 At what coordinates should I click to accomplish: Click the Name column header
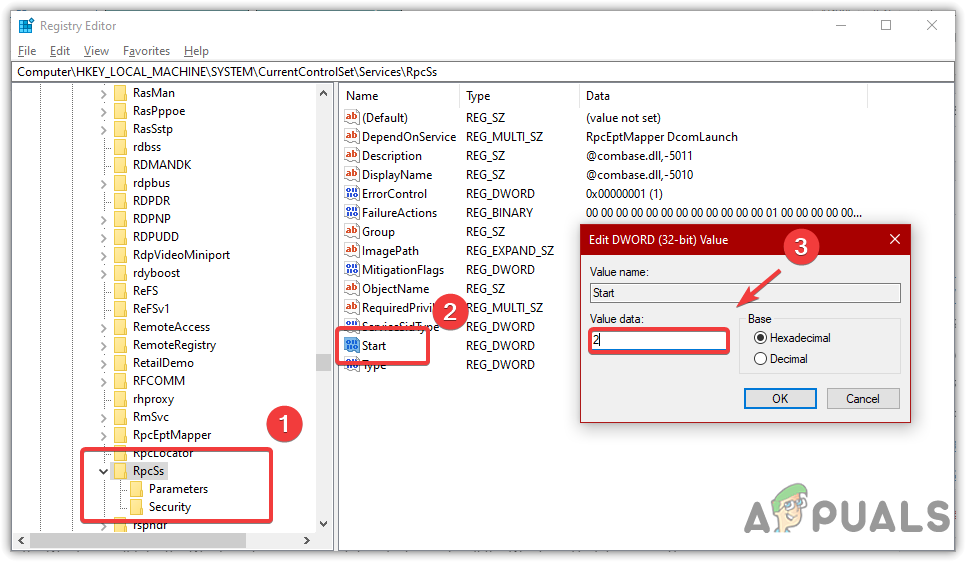click(x=400, y=96)
